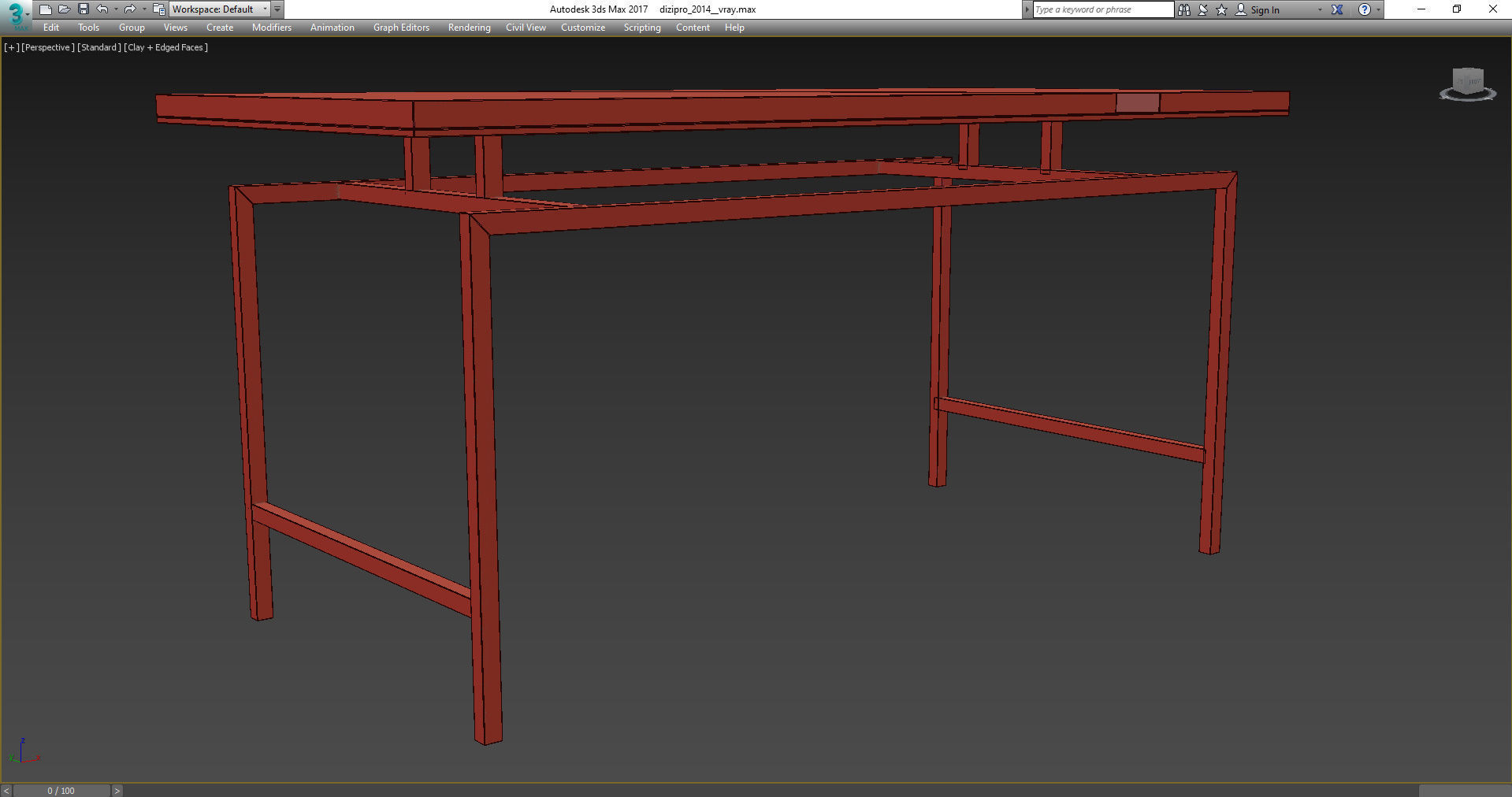Redo the last scene operation
The height and width of the screenshot is (797, 1512).
pos(130,9)
